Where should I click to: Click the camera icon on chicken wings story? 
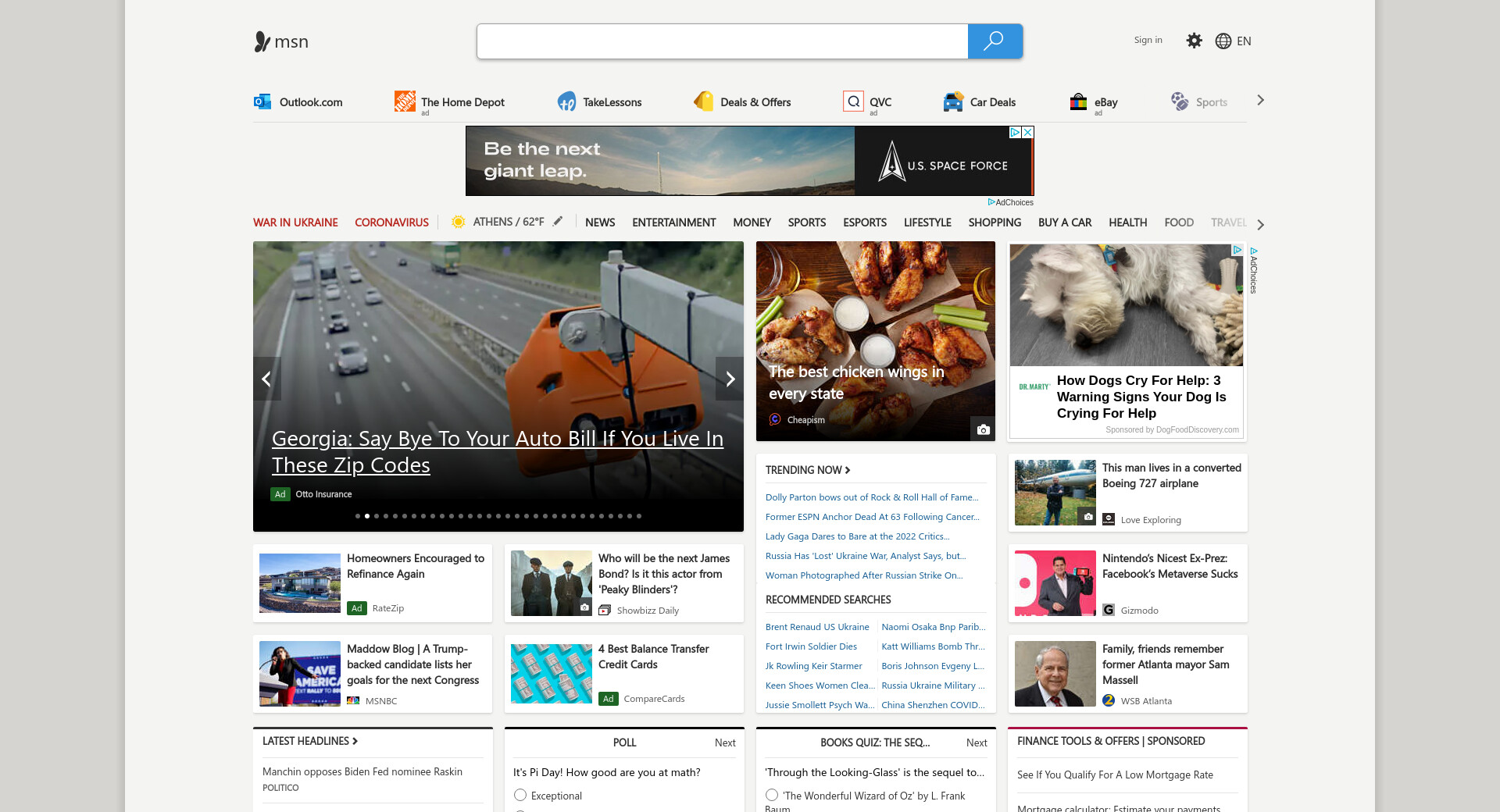tap(983, 429)
